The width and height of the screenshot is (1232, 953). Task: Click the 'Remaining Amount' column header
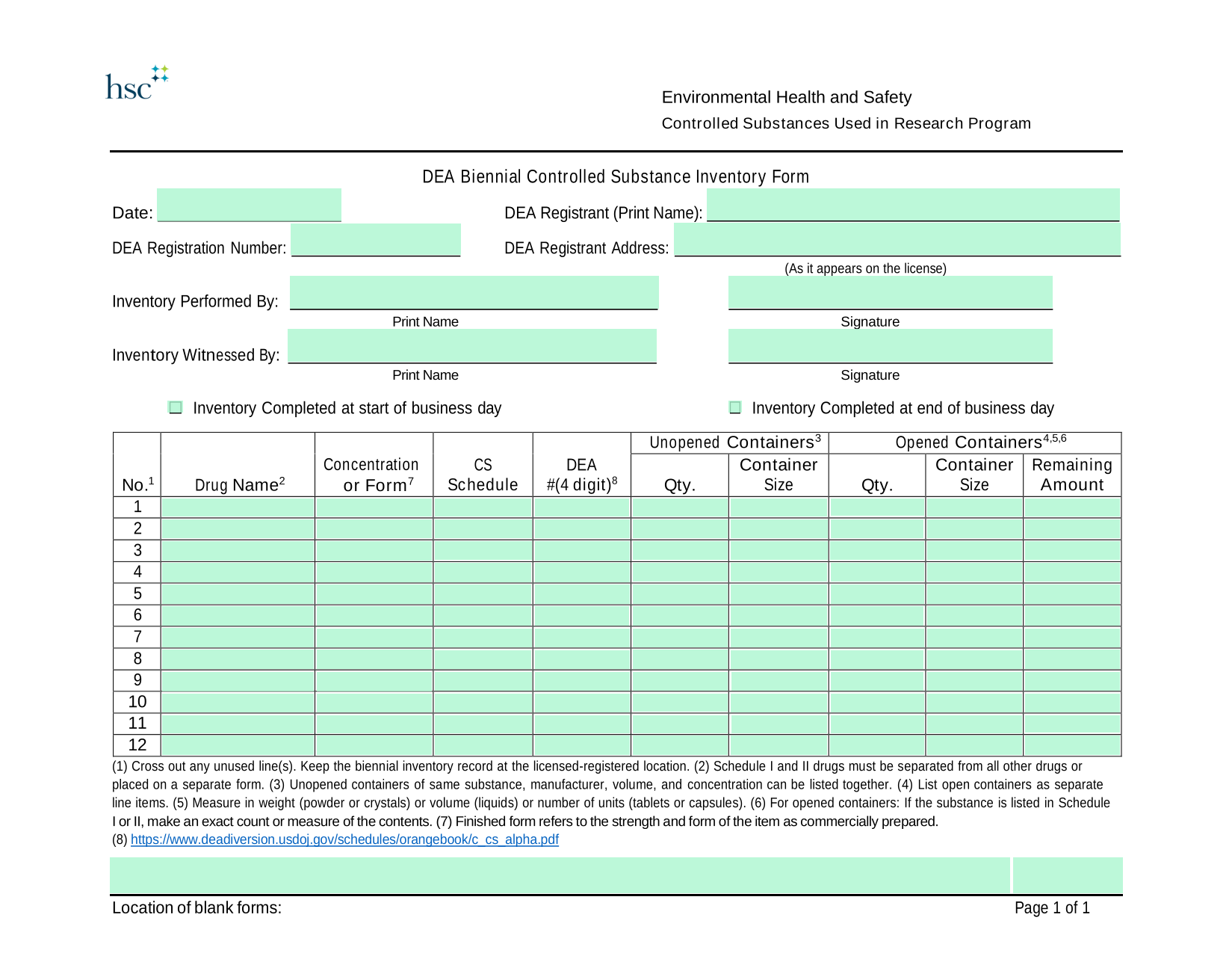pos(1072,475)
